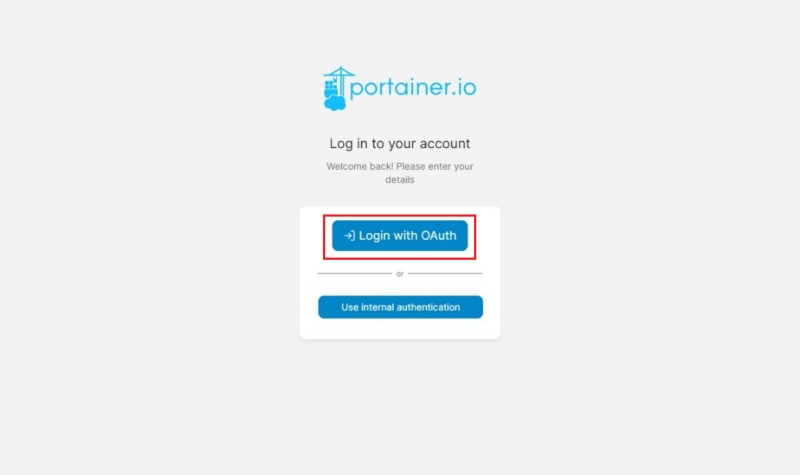Select the blue cloud in the Portainer logo

tap(335, 102)
